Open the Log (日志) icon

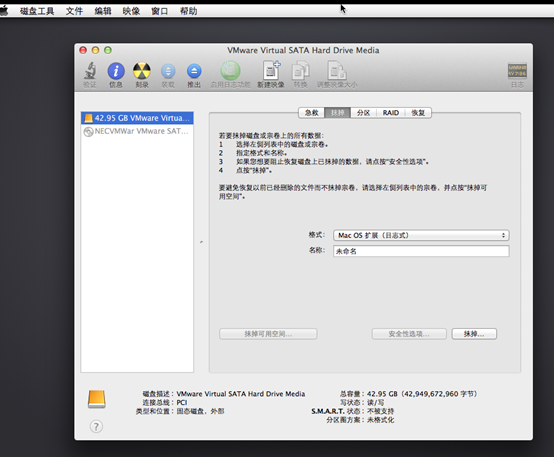tap(517, 71)
